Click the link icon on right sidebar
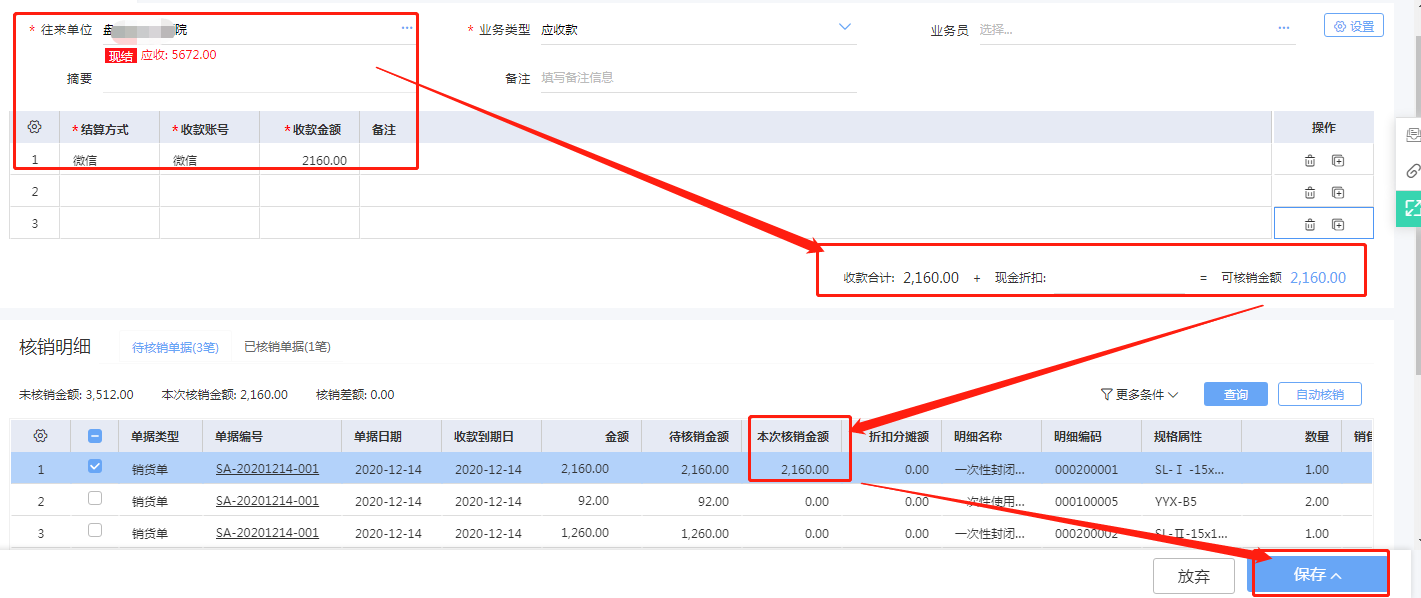This screenshot has height=598, width=1421. pyautogui.click(x=1412, y=171)
